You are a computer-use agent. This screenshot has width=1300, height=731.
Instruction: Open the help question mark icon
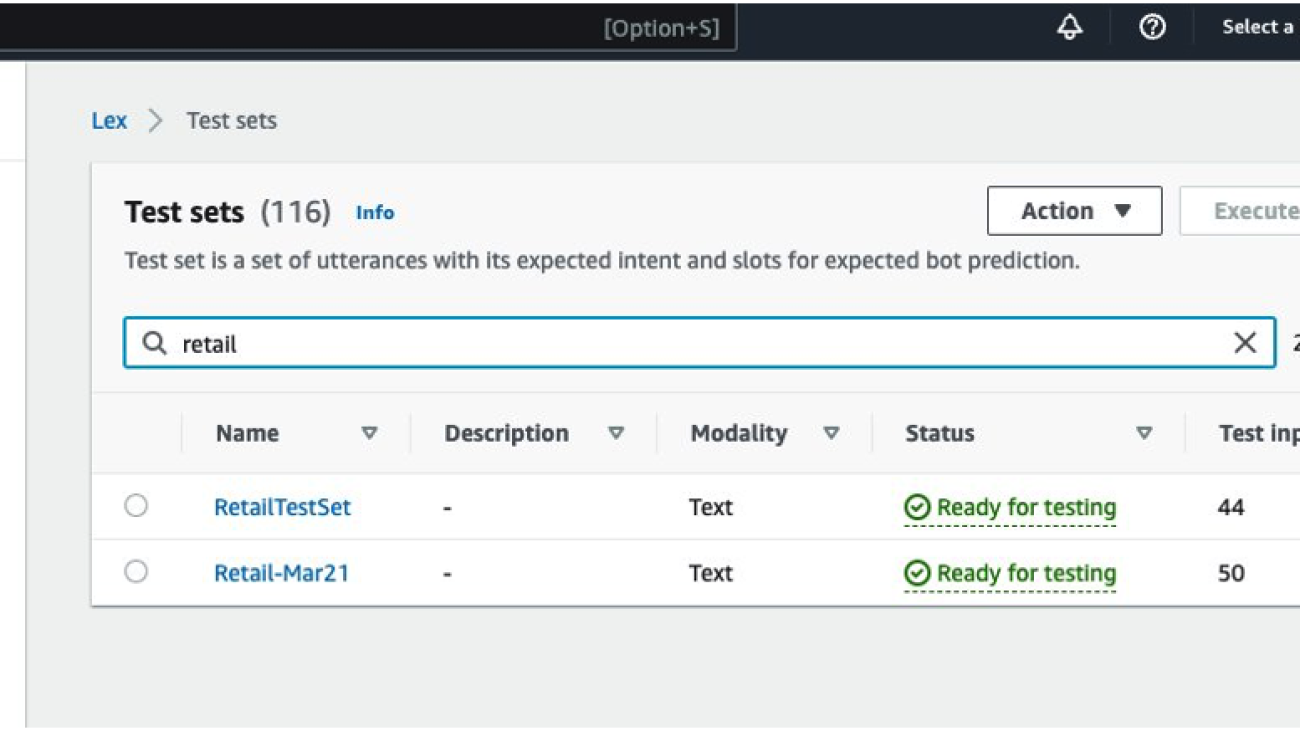pyautogui.click(x=1152, y=28)
